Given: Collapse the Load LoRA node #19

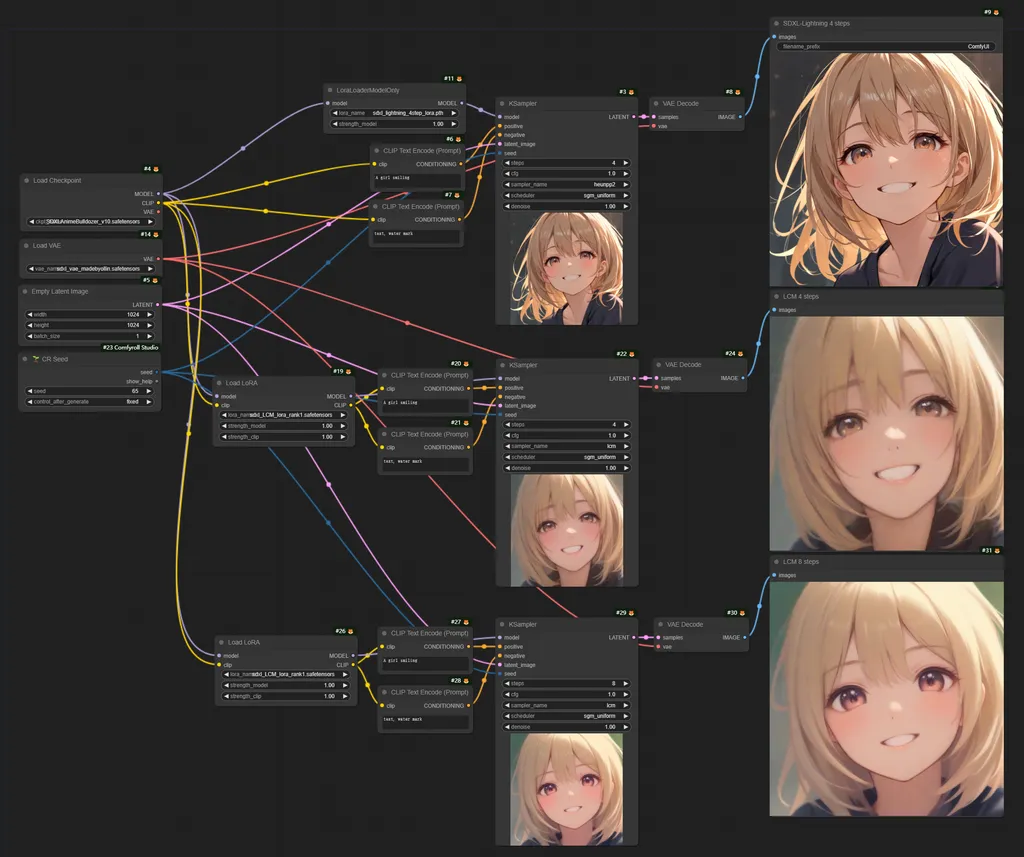Looking at the screenshot, I should click(218, 382).
